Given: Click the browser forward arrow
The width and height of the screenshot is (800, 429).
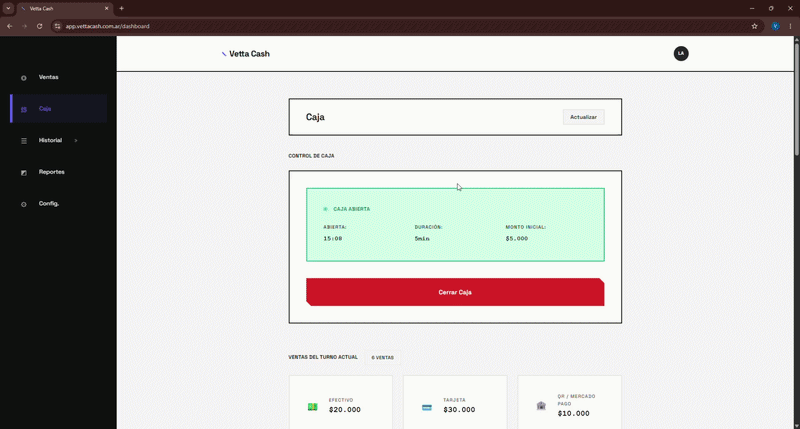Looking at the screenshot, I should click(24, 26).
